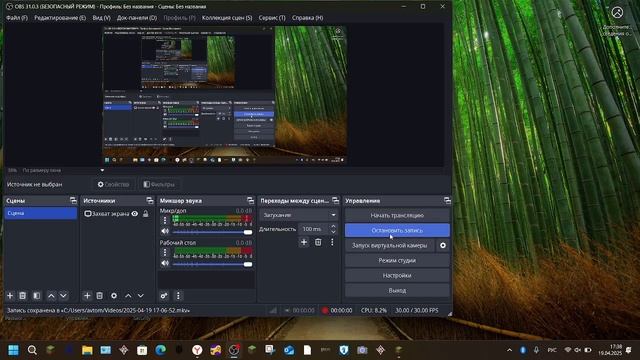Pop out the Управление dock panel
The image size is (640, 360).
[x=447, y=200]
